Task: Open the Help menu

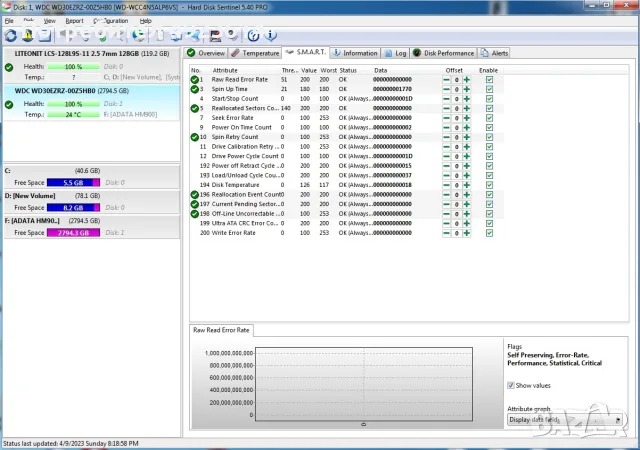Action: coord(145,21)
